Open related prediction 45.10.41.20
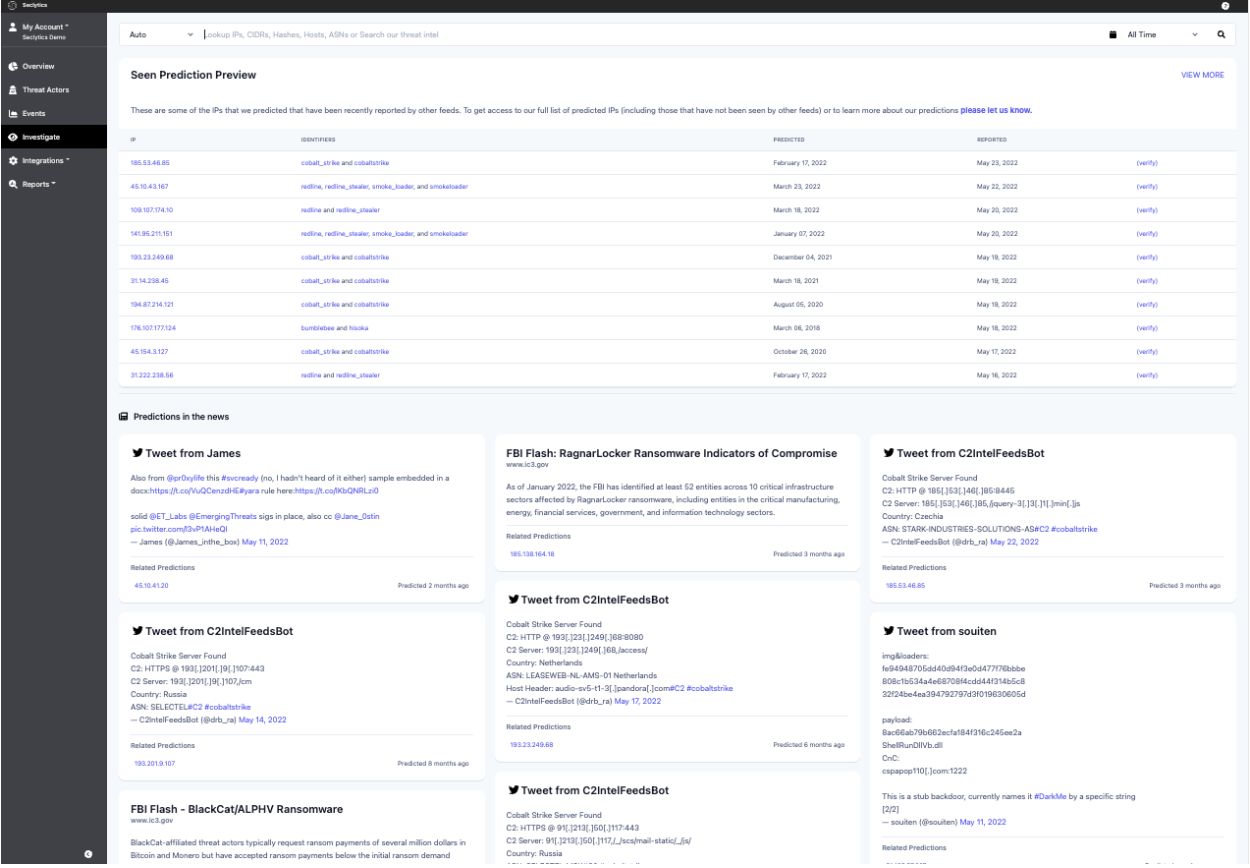 (x=151, y=585)
